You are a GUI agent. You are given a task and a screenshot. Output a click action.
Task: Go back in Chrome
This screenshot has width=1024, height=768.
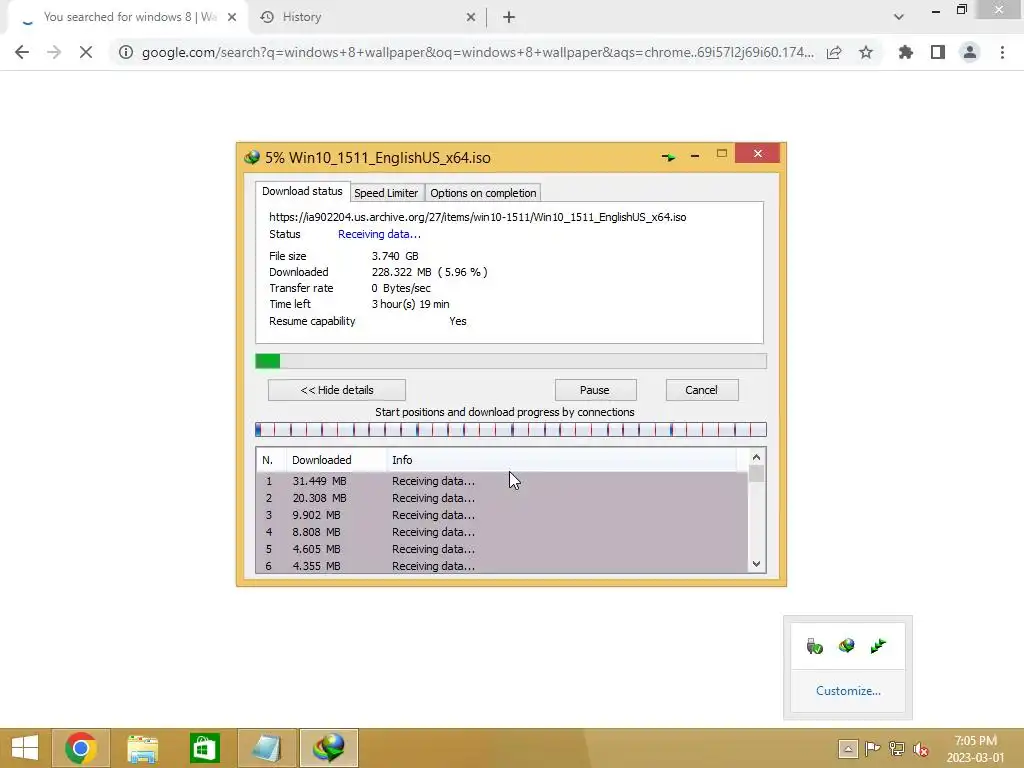[22, 52]
